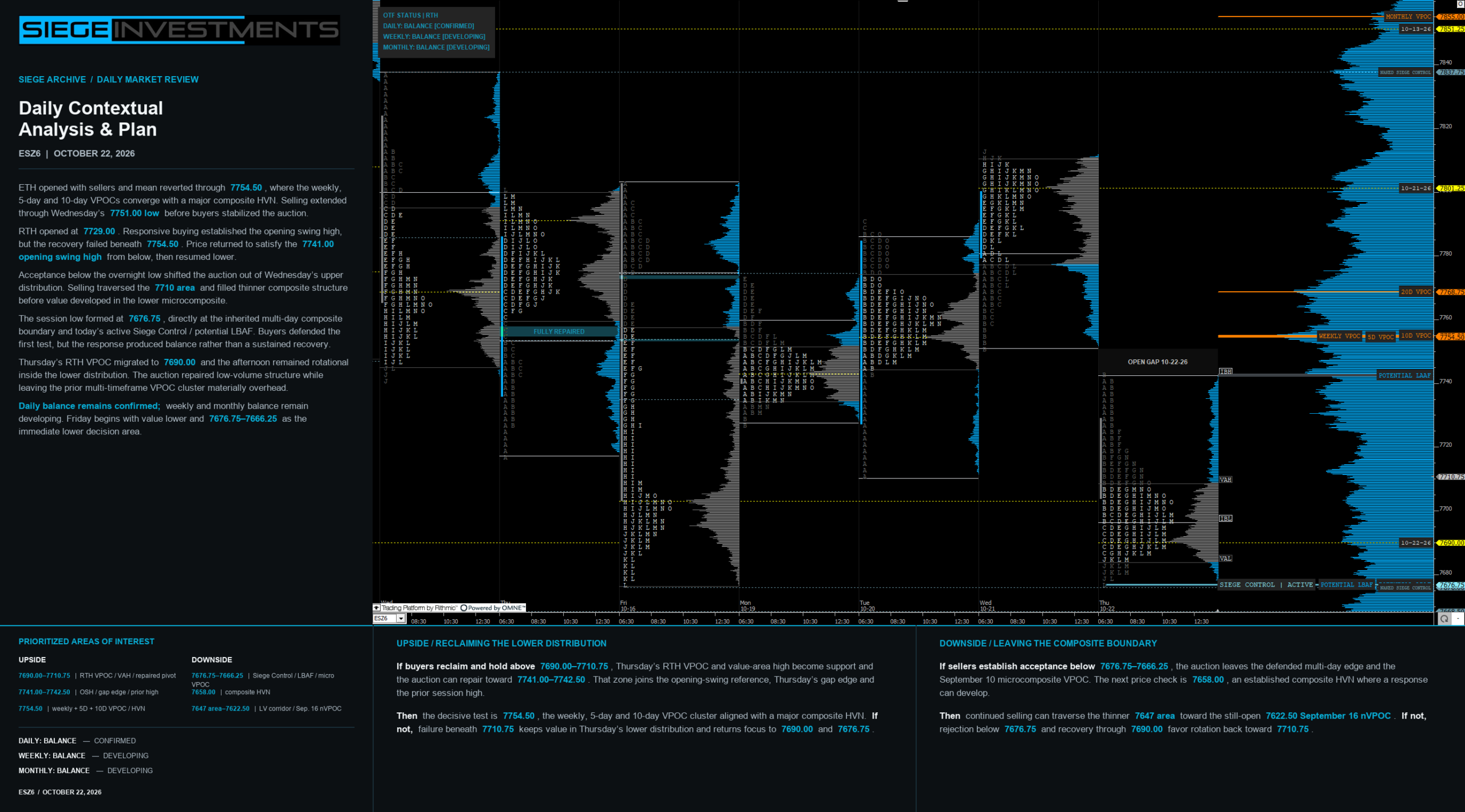Viewport: 1465px width, 812px height.
Task: Click the orange 7855.00 price marker
Action: click(1452, 17)
